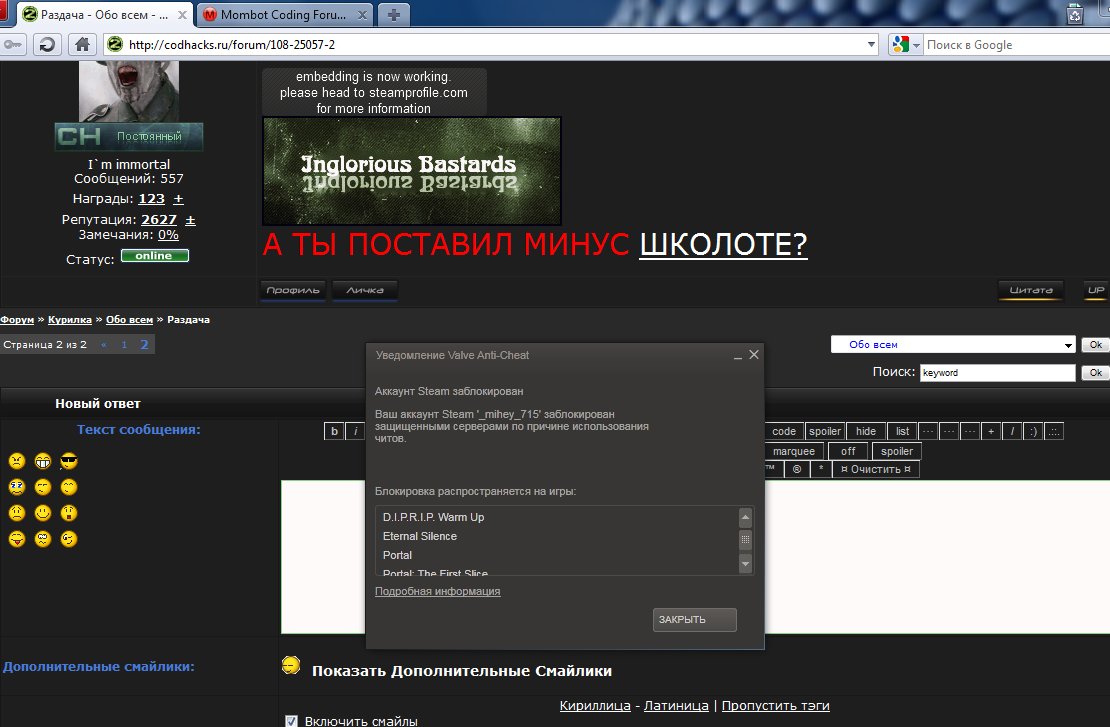Open the Форум breadcrumb link
This screenshot has height=727, width=1110.
click(x=17, y=320)
